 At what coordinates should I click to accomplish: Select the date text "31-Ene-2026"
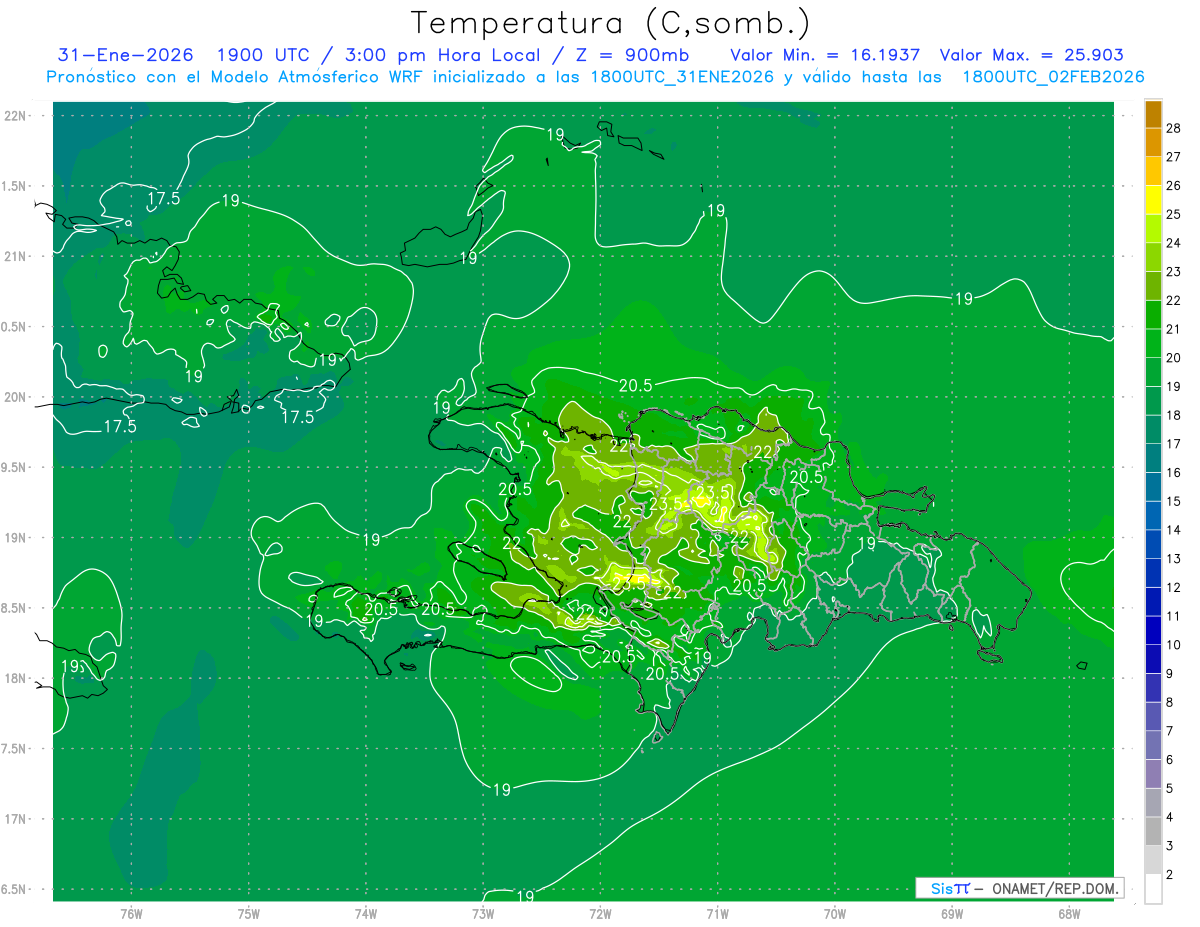point(127,56)
